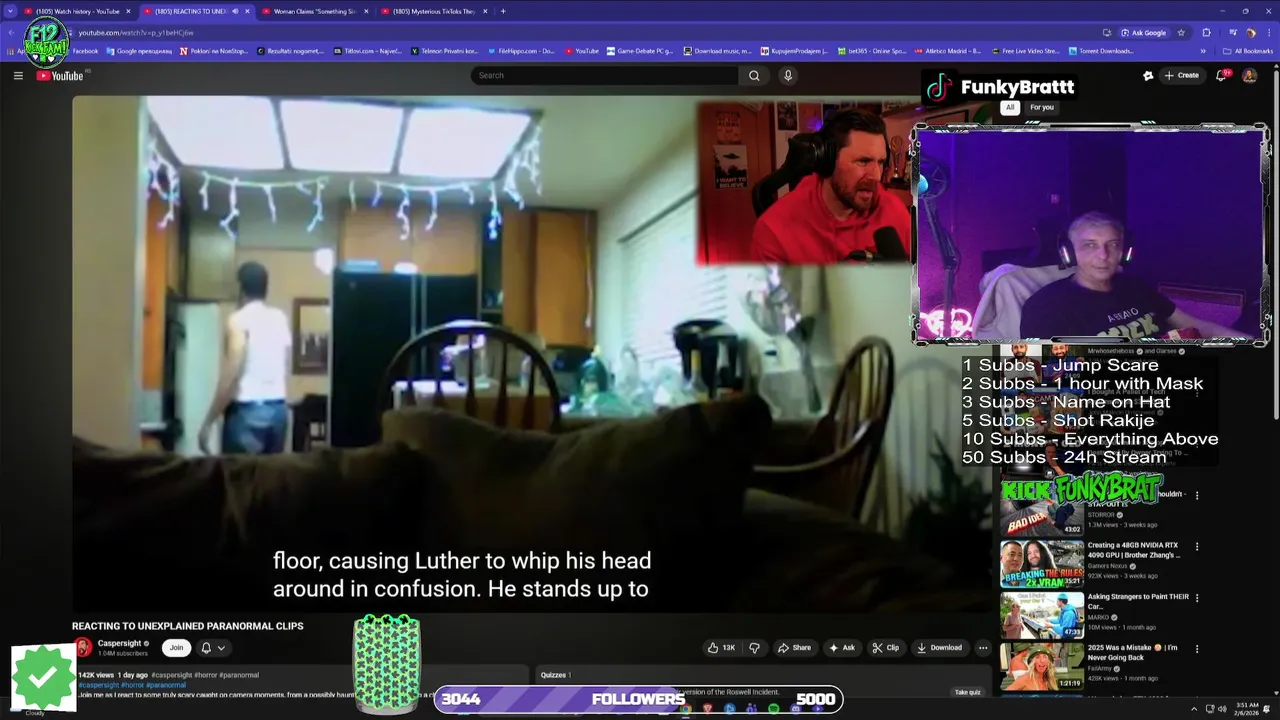Show hidden icons in system tray
The height and width of the screenshot is (720, 1280).
point(1194,709)
